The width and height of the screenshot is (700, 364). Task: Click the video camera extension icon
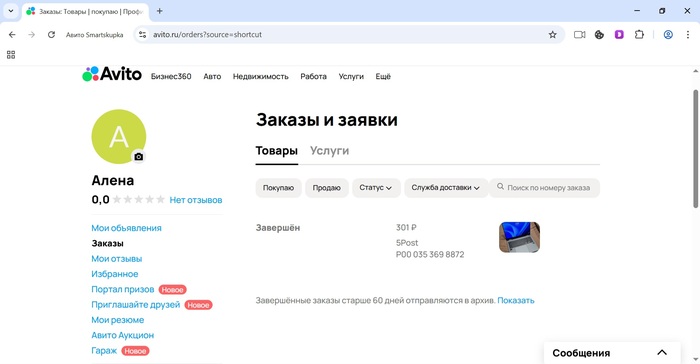[579, 34]
